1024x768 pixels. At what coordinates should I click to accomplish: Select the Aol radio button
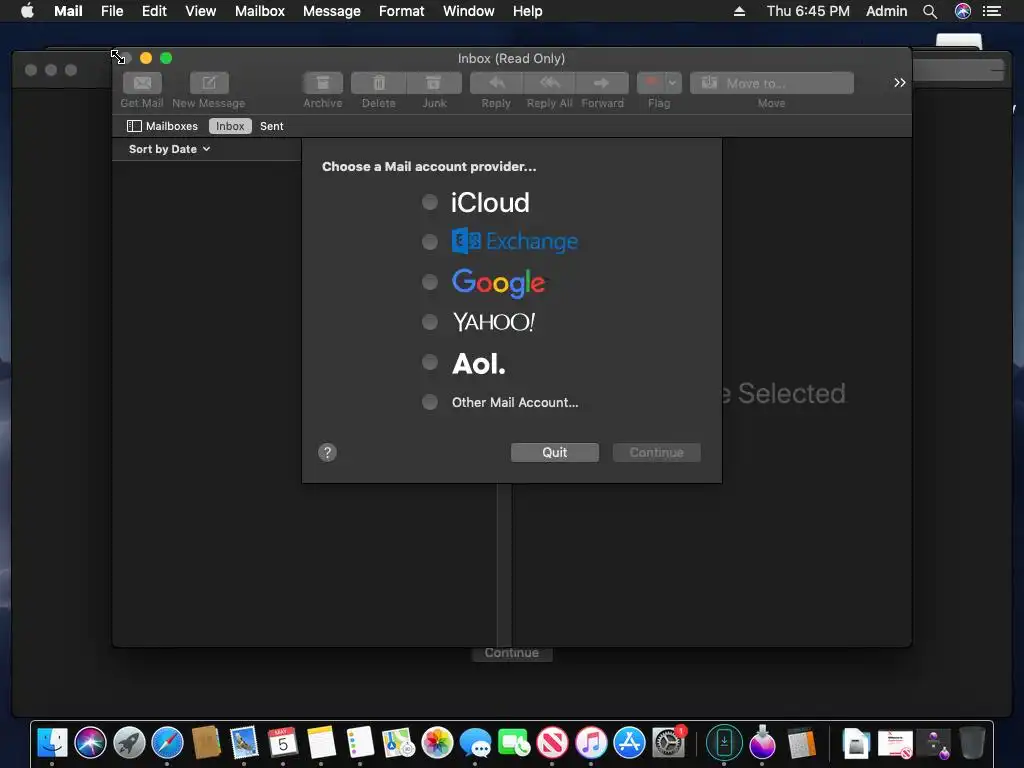click(x=430, y=362)
